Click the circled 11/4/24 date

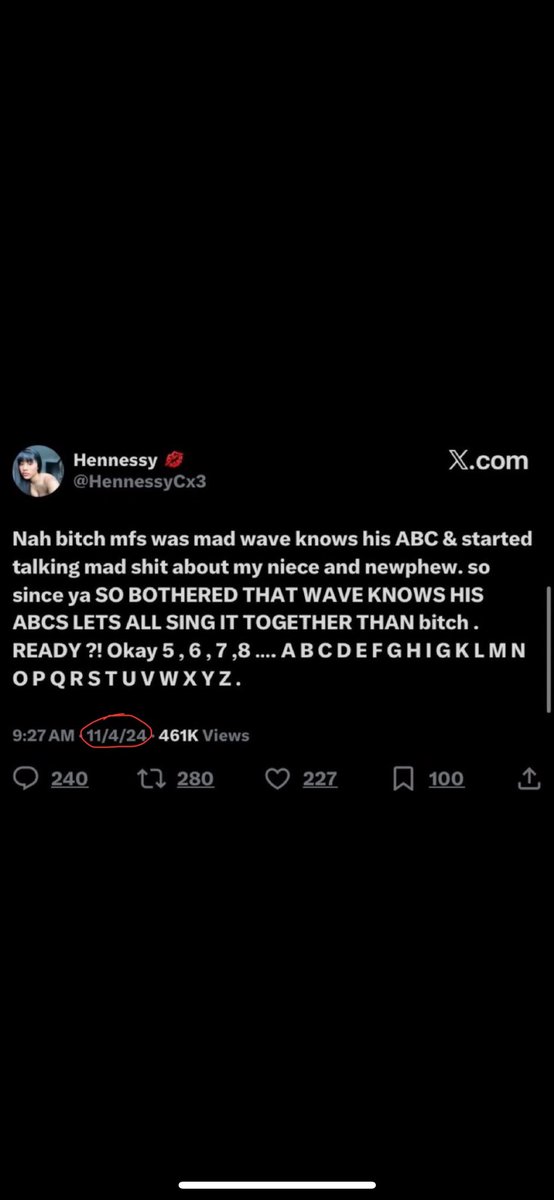click(117, 735)
